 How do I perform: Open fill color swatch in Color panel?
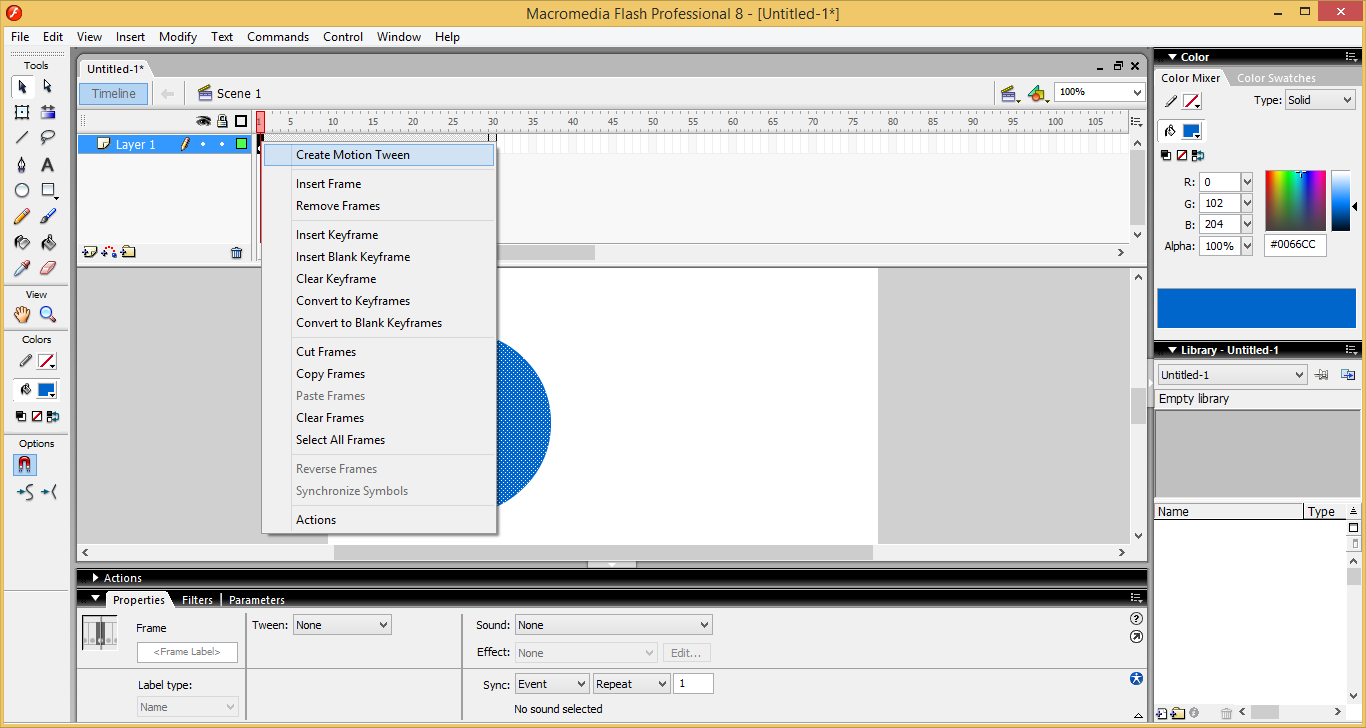(x=1190, y=131)
